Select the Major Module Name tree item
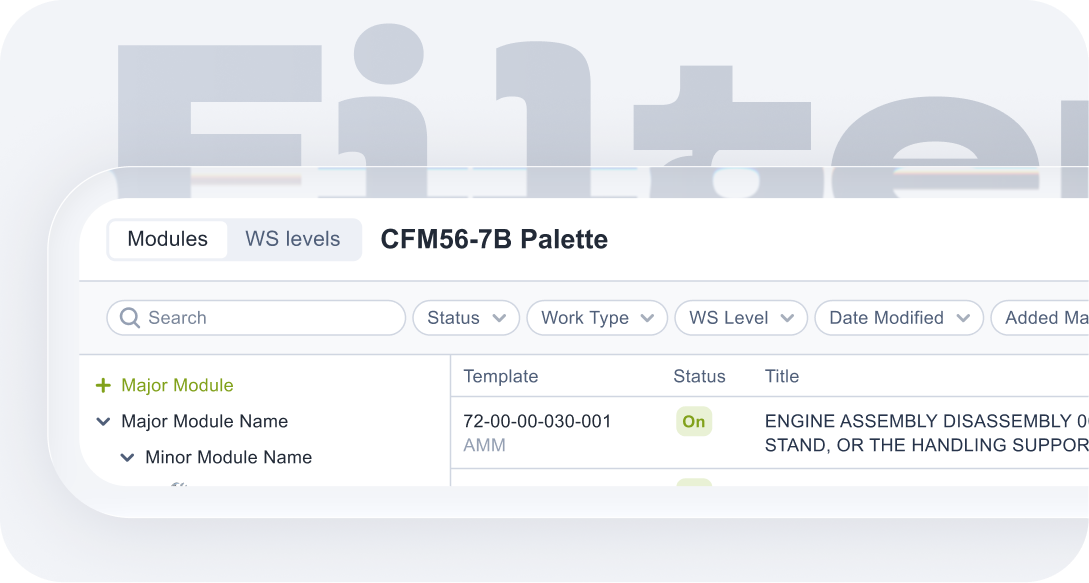 (204, 422)
